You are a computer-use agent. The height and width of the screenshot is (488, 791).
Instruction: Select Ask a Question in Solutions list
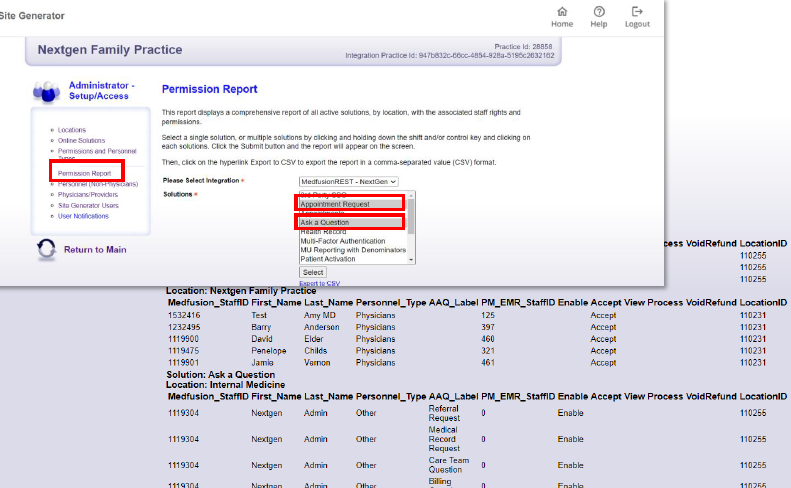pos(353,223)
